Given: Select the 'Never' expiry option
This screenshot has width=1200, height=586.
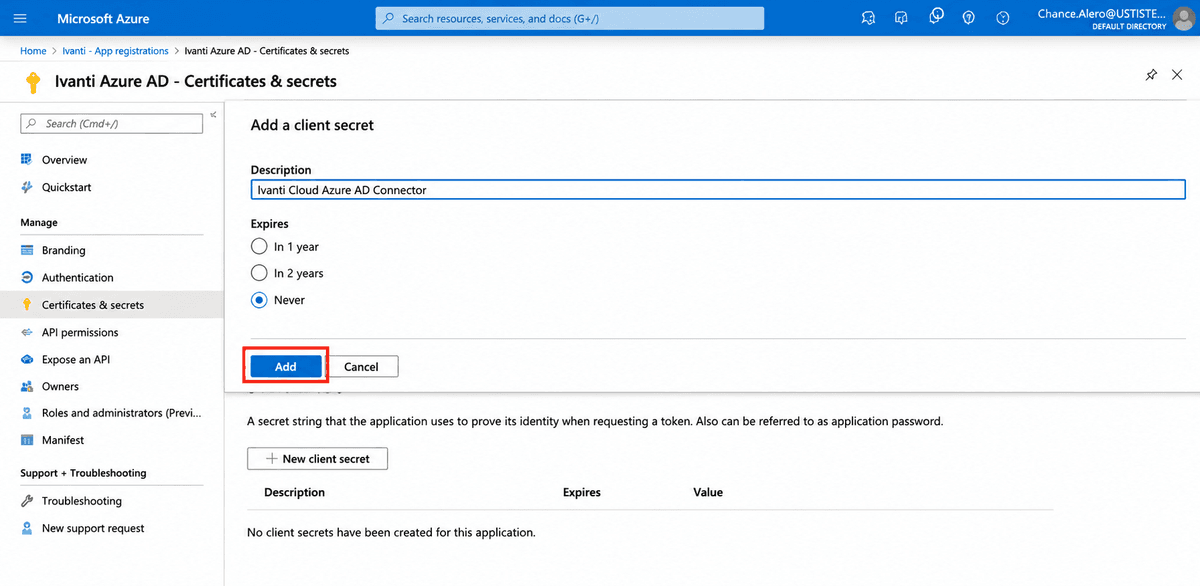Looking at the screenshot, I should coord(259,300).
